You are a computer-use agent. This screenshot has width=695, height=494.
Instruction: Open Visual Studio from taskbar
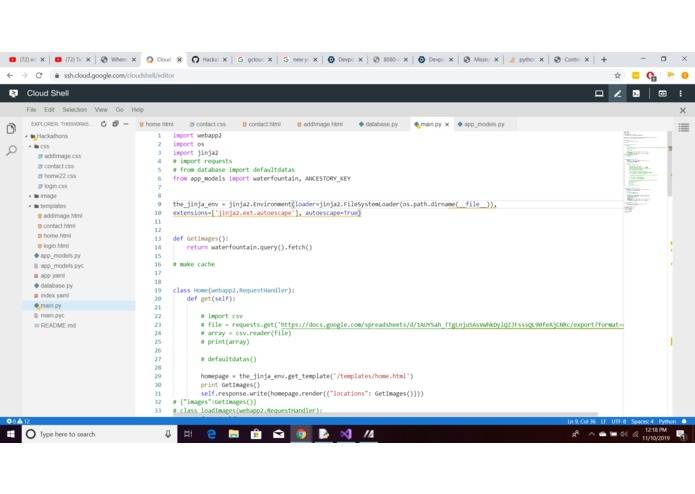point(346,434)
